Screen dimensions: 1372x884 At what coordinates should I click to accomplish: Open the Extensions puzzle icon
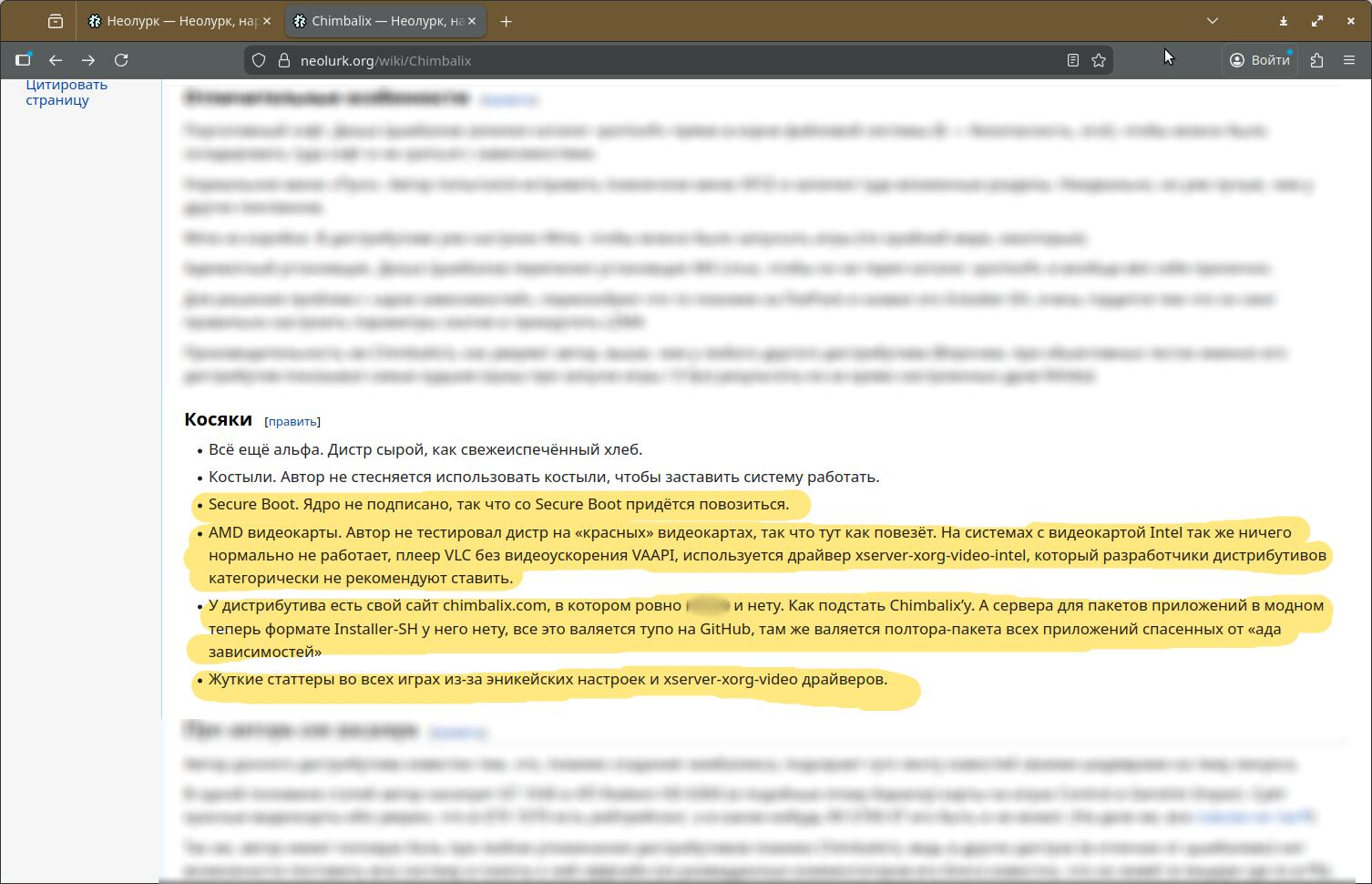point(1316,60)
